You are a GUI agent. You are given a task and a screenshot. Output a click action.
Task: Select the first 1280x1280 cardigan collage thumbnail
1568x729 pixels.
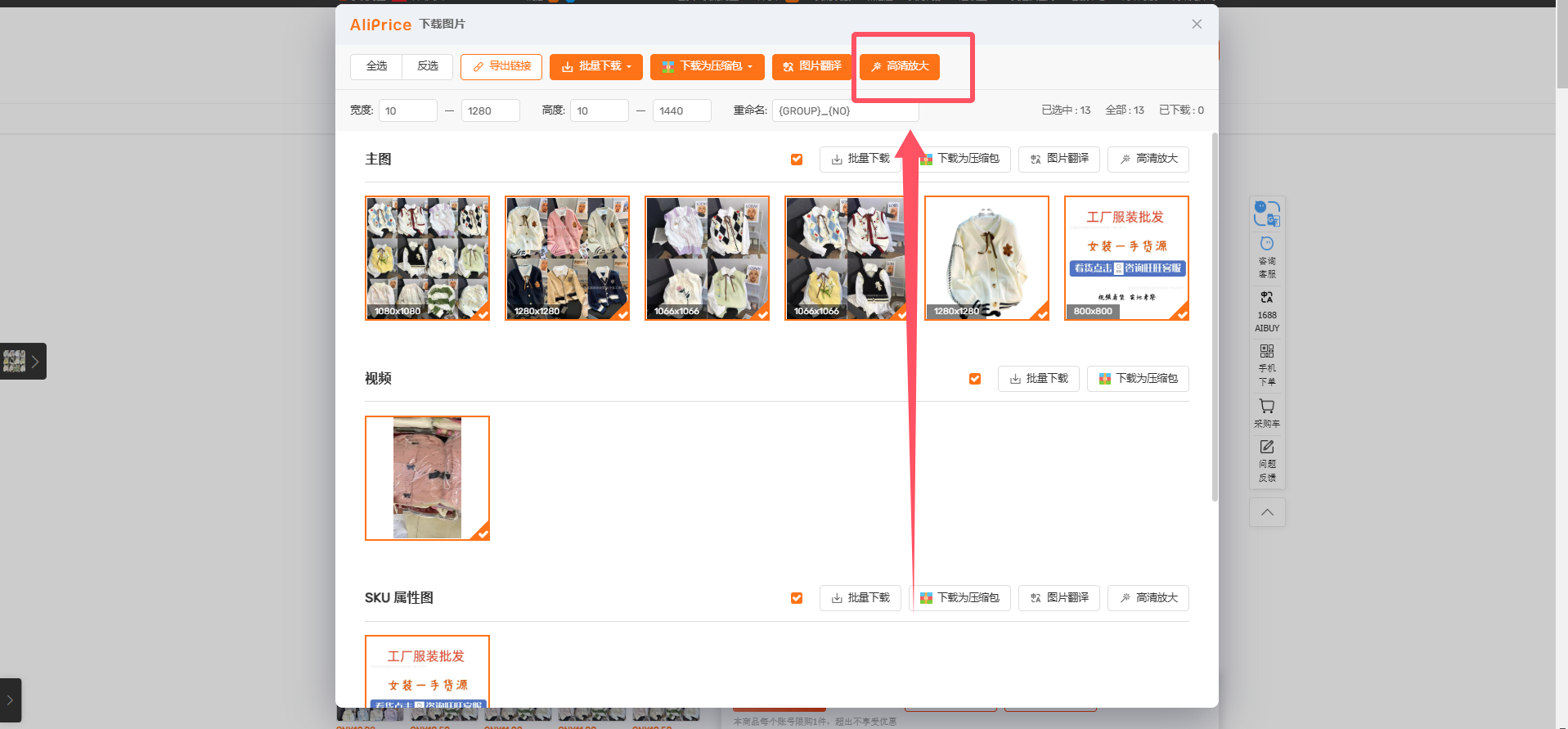point(567,258)
